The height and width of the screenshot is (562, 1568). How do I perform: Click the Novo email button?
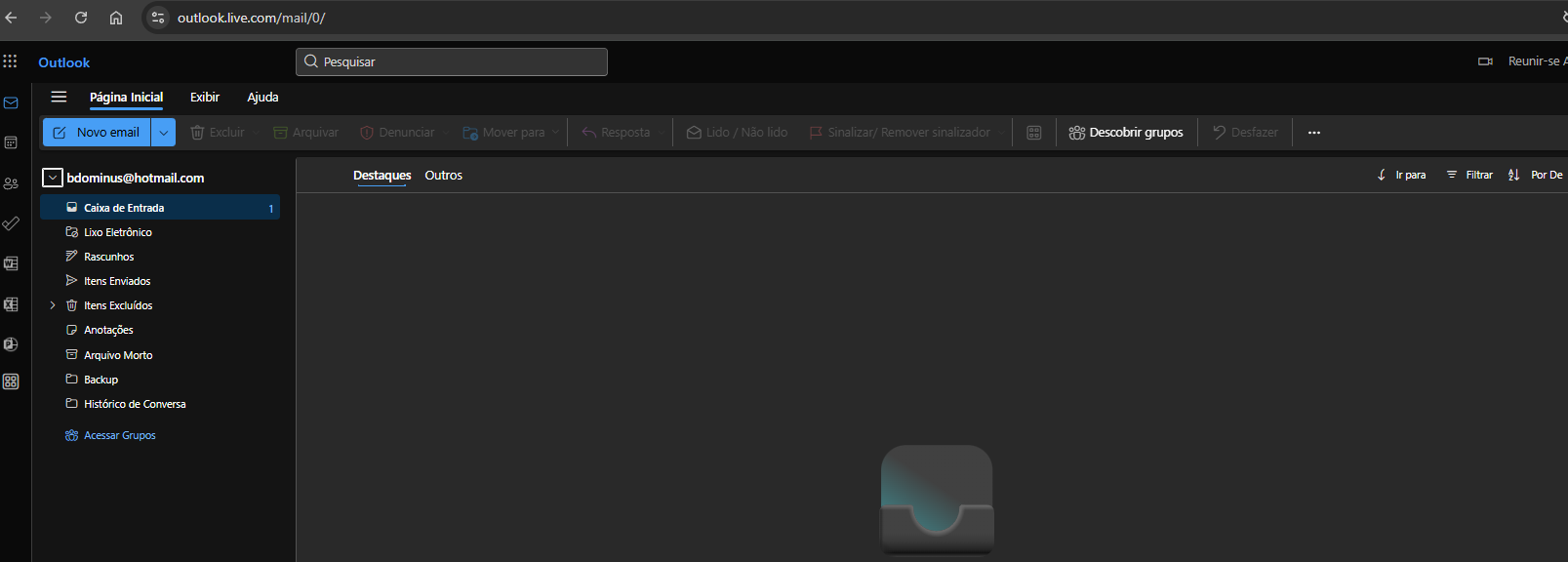coord(98,133)
